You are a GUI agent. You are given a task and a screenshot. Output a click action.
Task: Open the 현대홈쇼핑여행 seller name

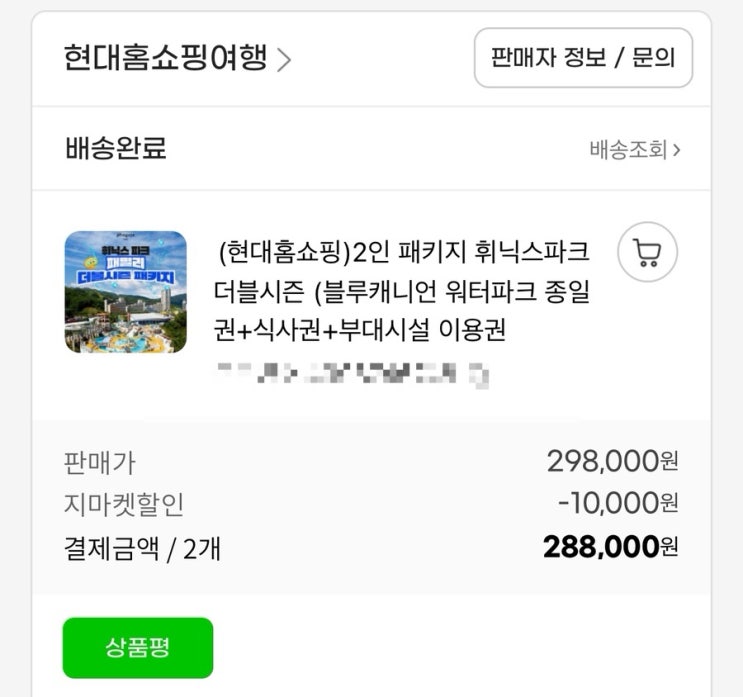(165, 58)
